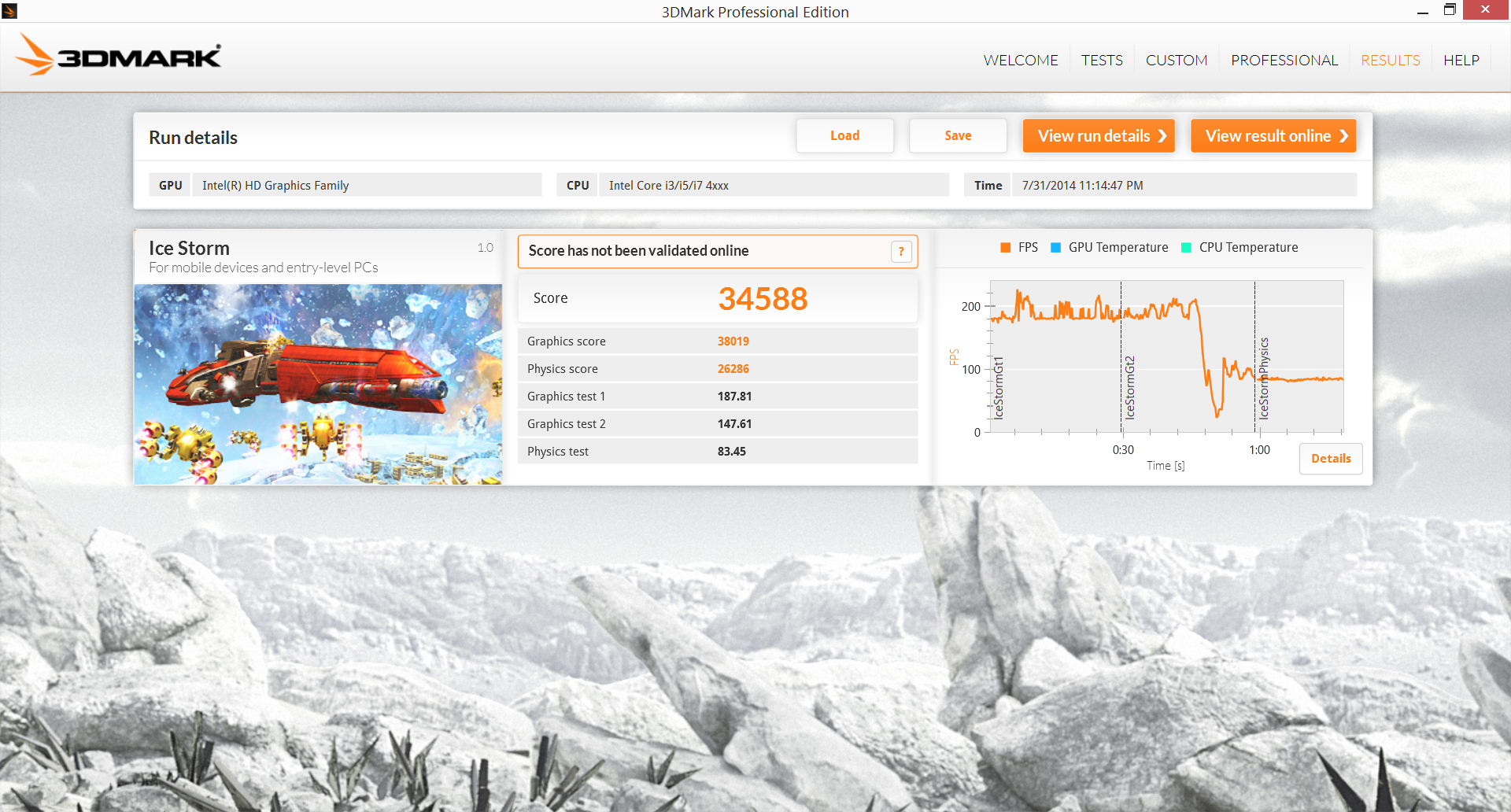Click the IceStormGt2 chart marker label
The height and width of the screenshot is (812, 1511).
point(1130,387)
